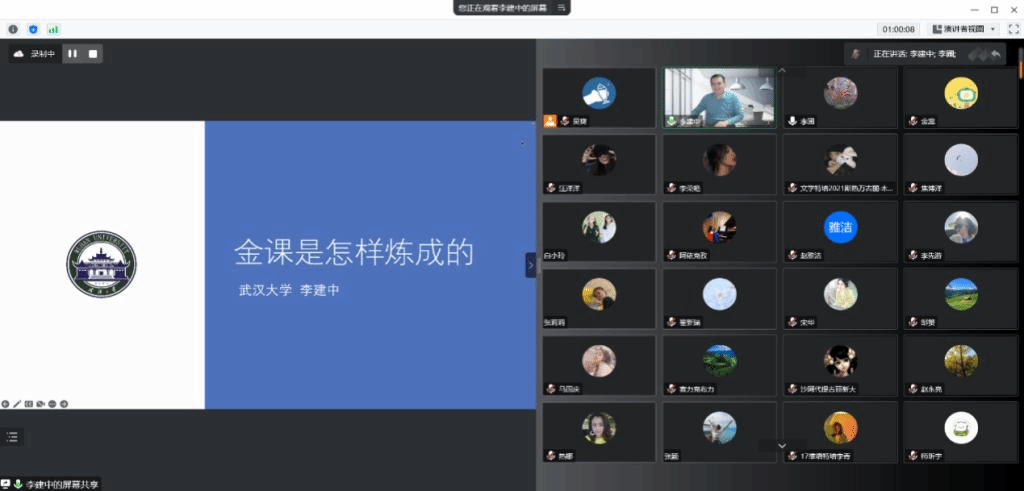Collapse the participant gallery side panel

click(530, 265)
